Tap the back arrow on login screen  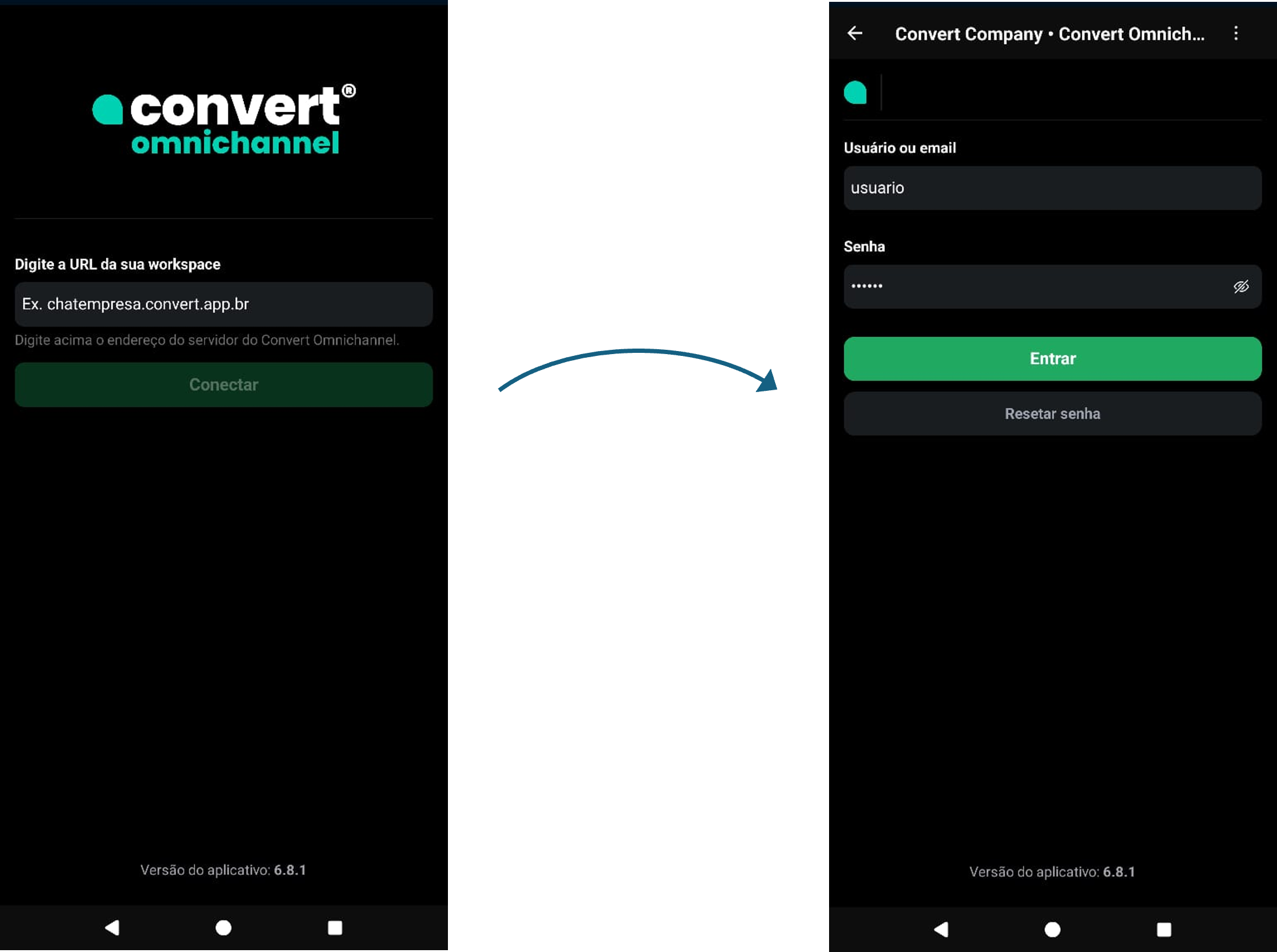[855, 33]
